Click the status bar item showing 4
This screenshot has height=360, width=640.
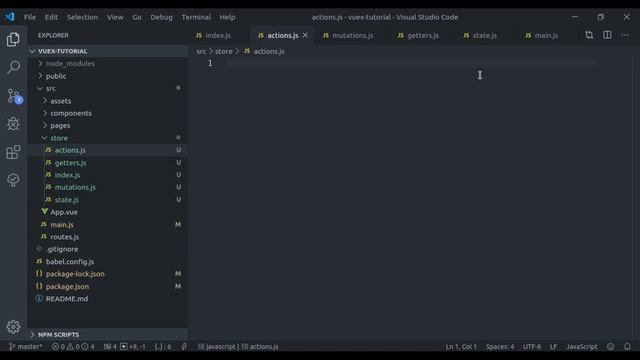(110, 347)
